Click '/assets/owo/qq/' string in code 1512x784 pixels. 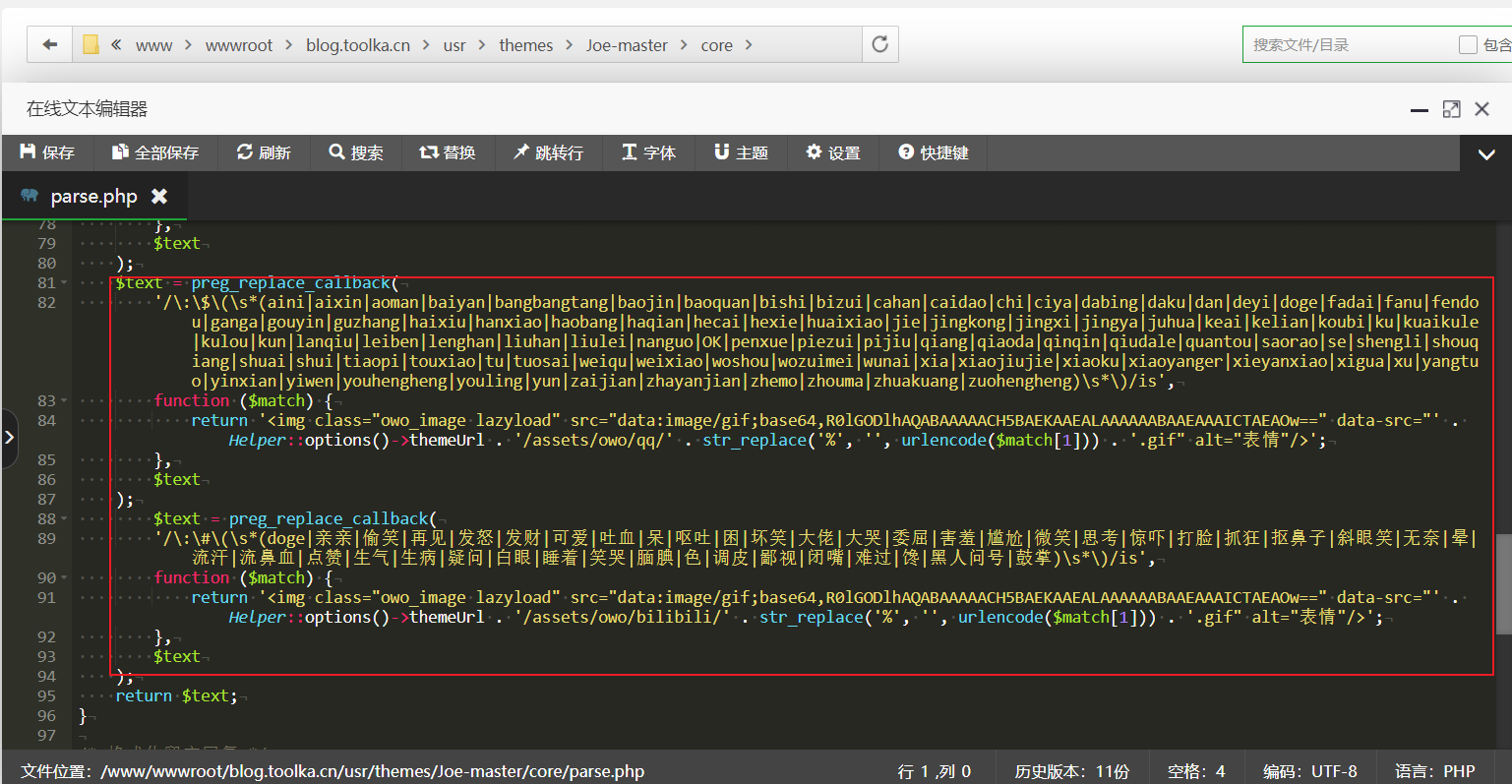coord(594,441)
